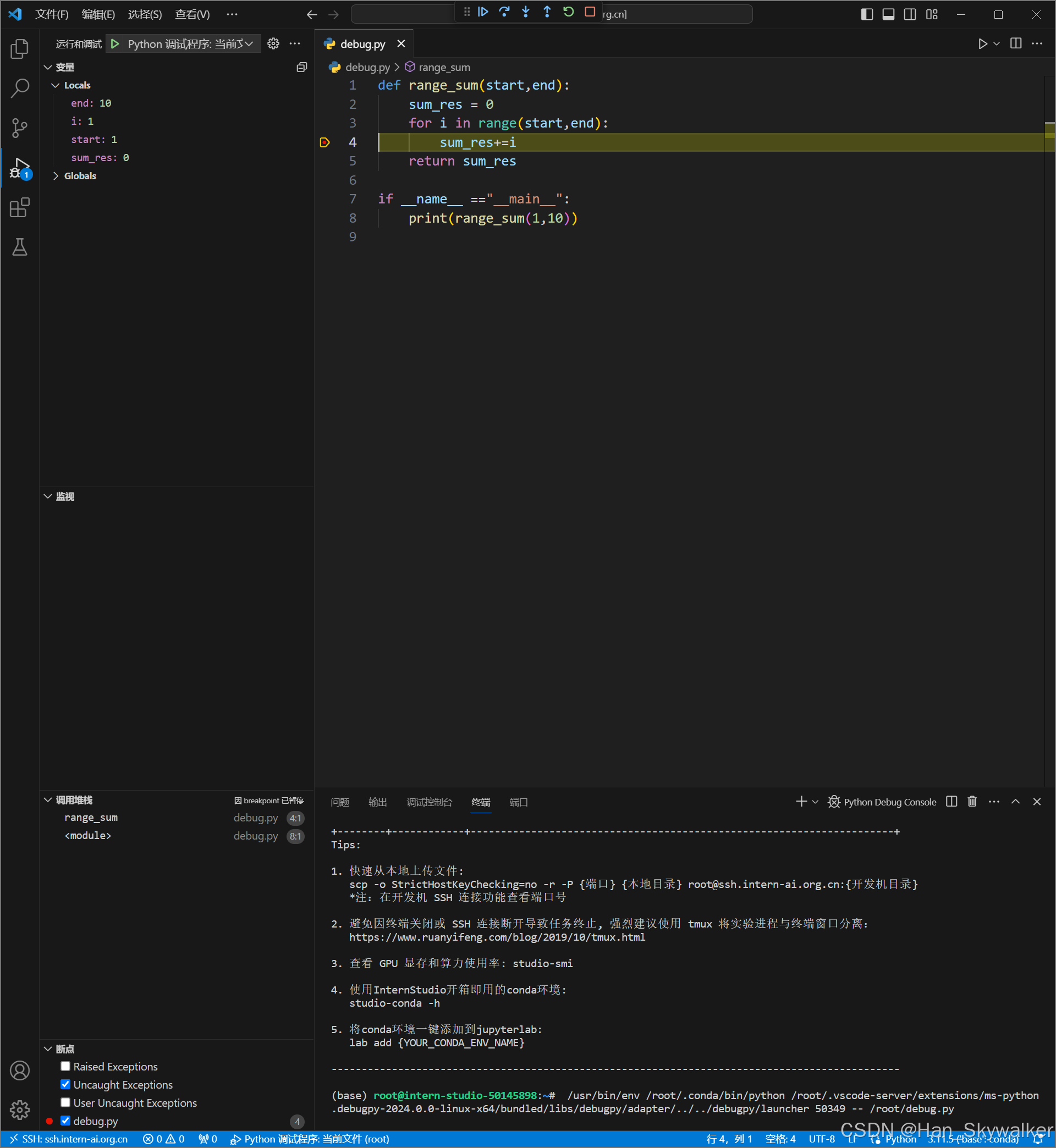This screenshot has width=1056, height=1148.
Task: Stop the debugger with the red square
Action: coord(590,12)
